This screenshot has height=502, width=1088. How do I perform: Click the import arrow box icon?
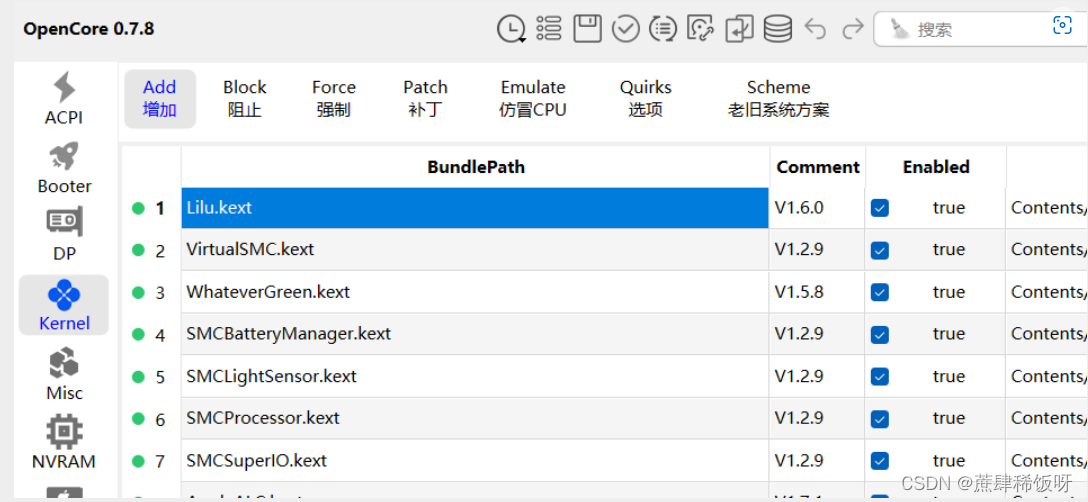point(739,29)
